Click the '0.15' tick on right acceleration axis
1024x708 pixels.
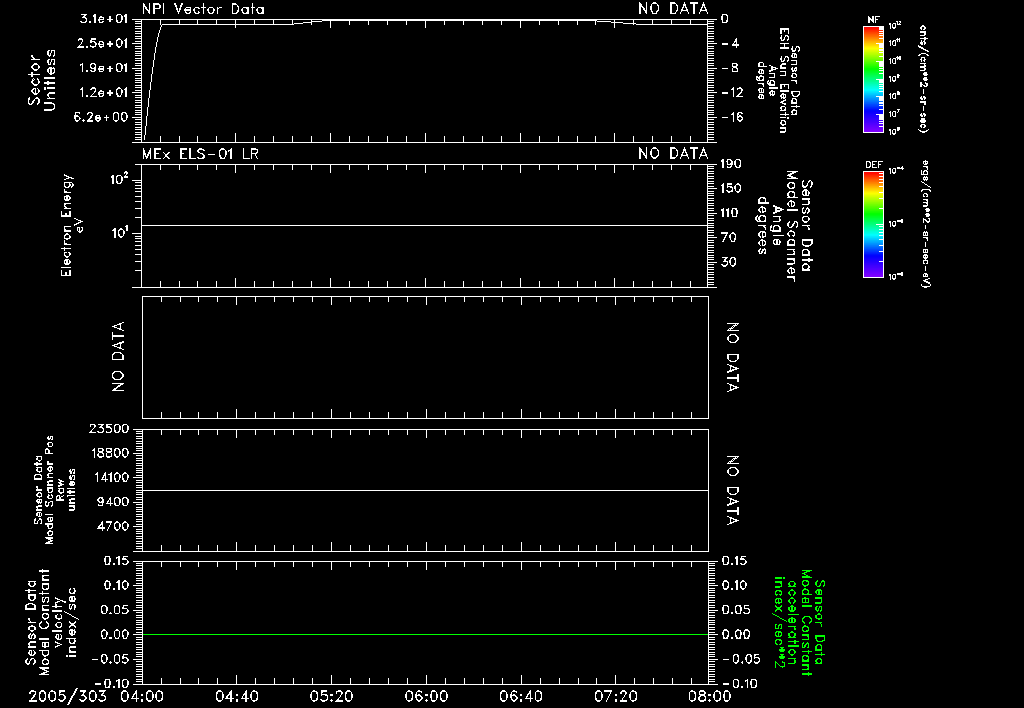coord(735,561)
